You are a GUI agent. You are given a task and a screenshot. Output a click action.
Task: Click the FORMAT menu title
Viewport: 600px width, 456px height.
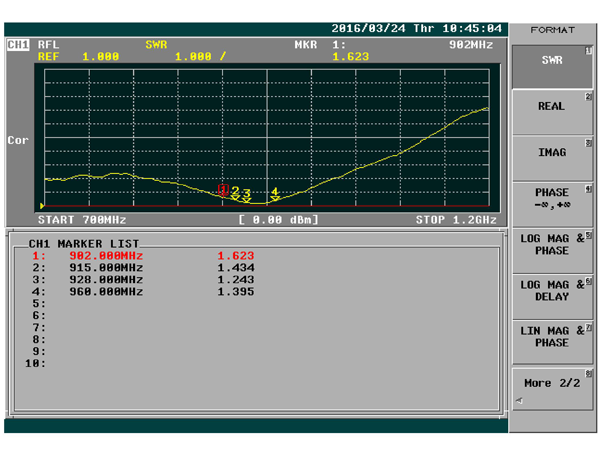click(552, 30)
